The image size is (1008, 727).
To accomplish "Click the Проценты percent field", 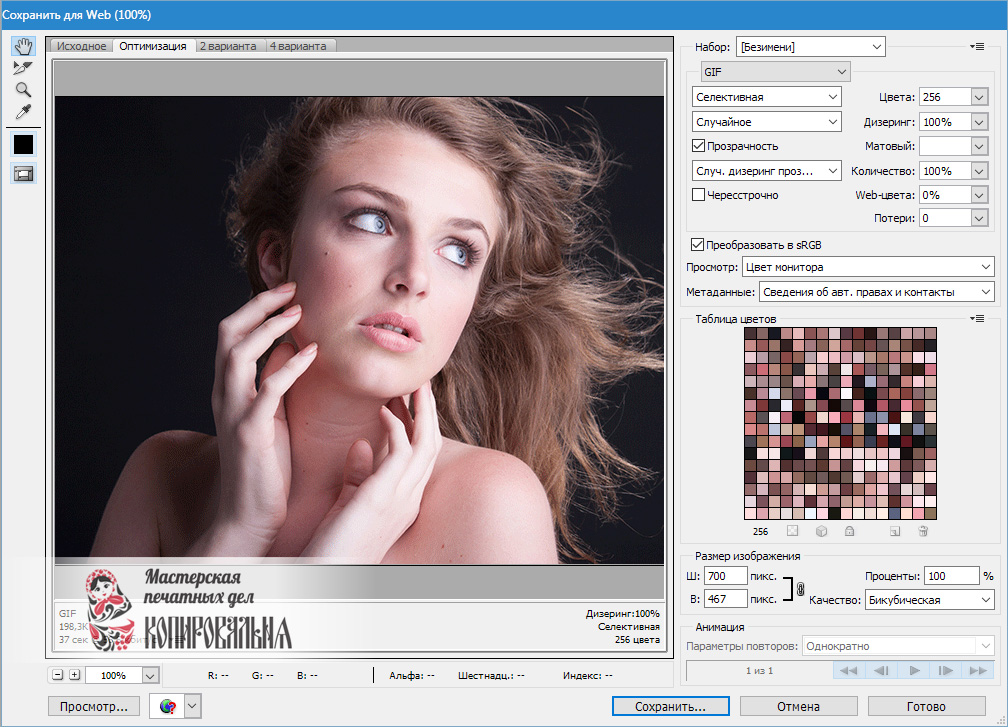I will pos(952,576).
